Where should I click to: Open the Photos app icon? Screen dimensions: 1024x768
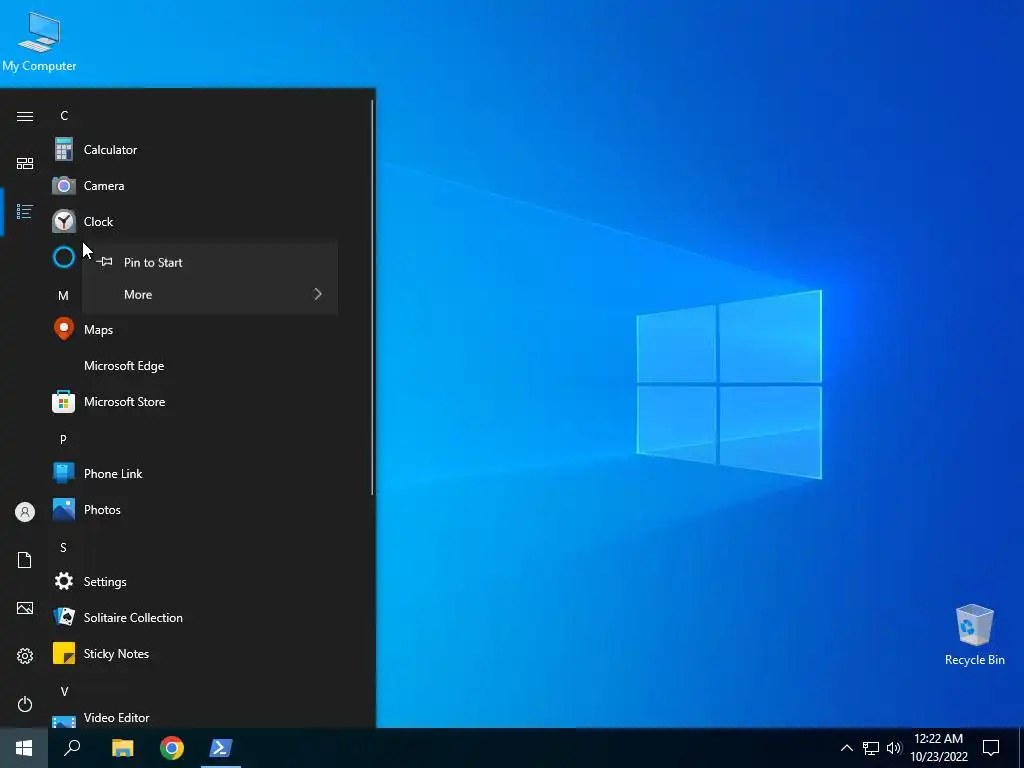(x=63, y=509)
